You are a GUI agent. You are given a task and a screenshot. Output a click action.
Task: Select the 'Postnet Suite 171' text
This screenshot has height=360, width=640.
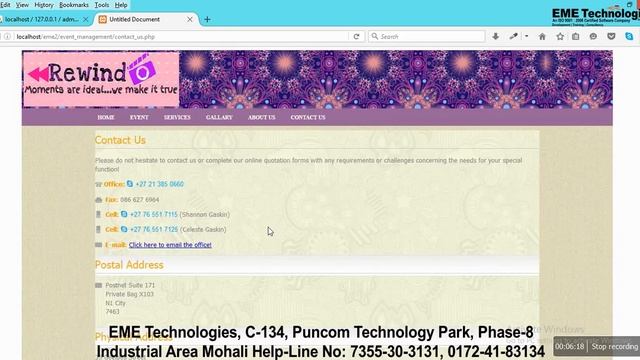130,285
